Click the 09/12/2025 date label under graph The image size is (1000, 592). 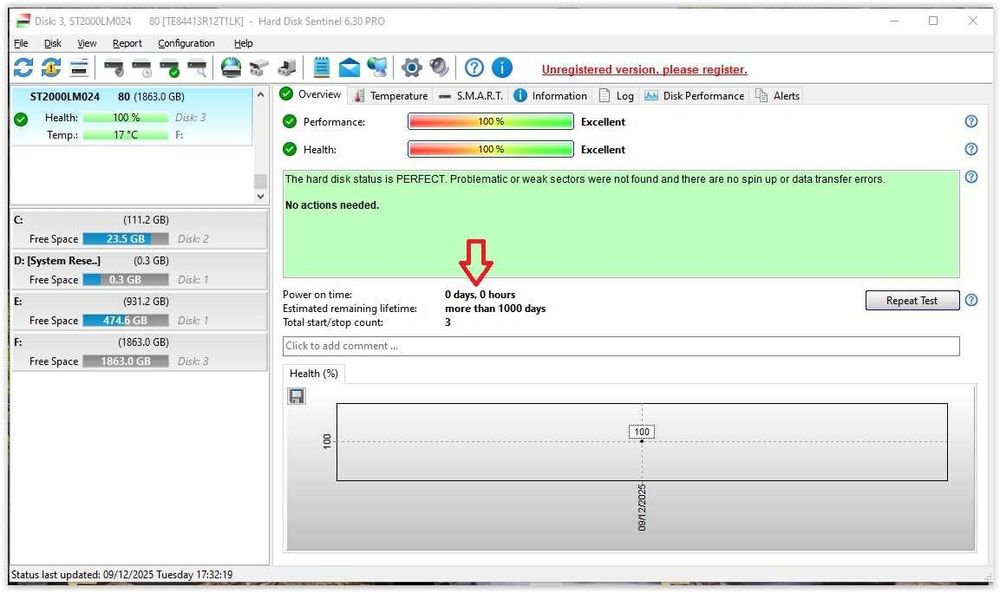click(642, 507)
